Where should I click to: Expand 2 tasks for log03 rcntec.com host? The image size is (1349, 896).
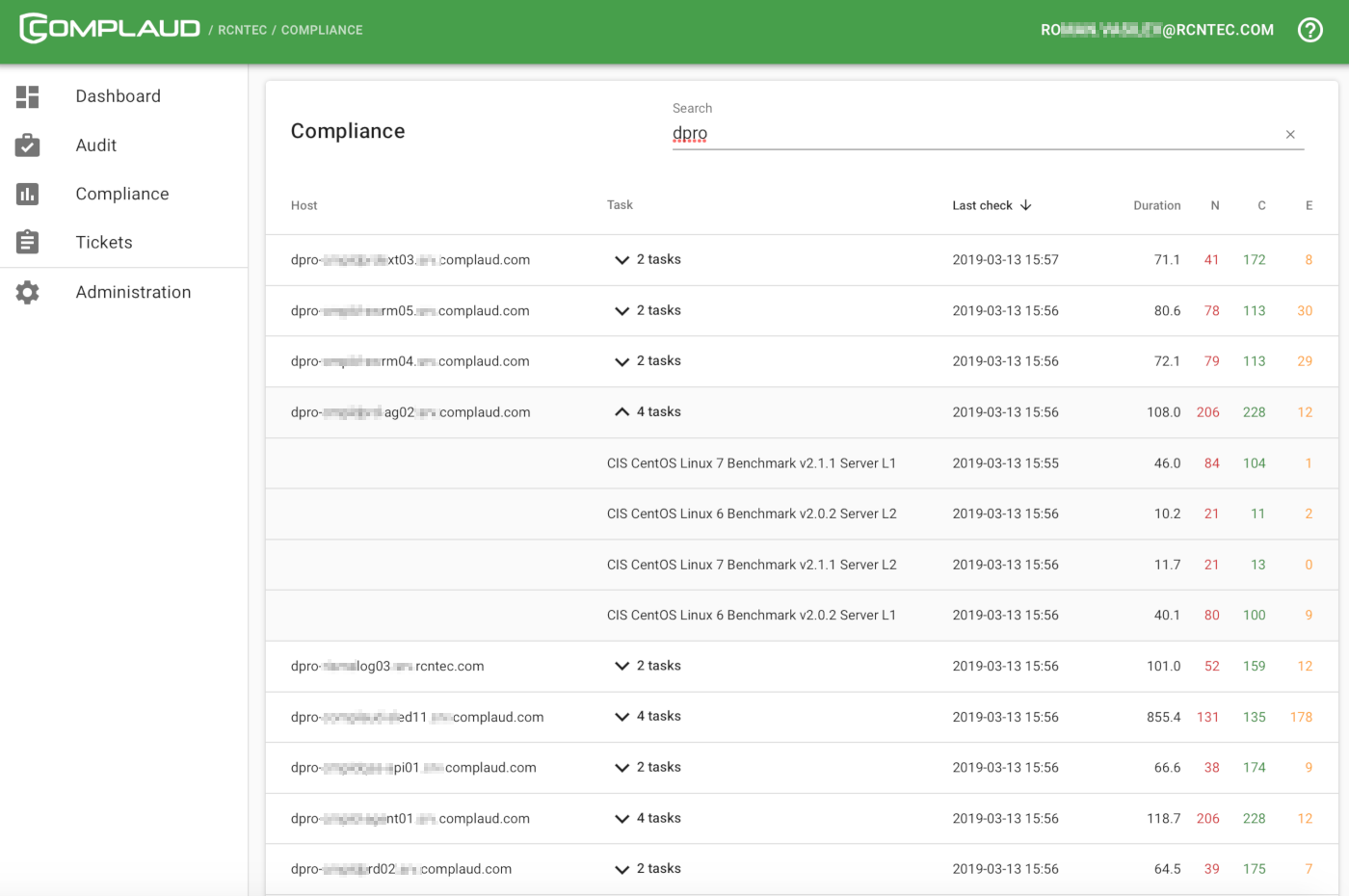(x=622, y=667)
